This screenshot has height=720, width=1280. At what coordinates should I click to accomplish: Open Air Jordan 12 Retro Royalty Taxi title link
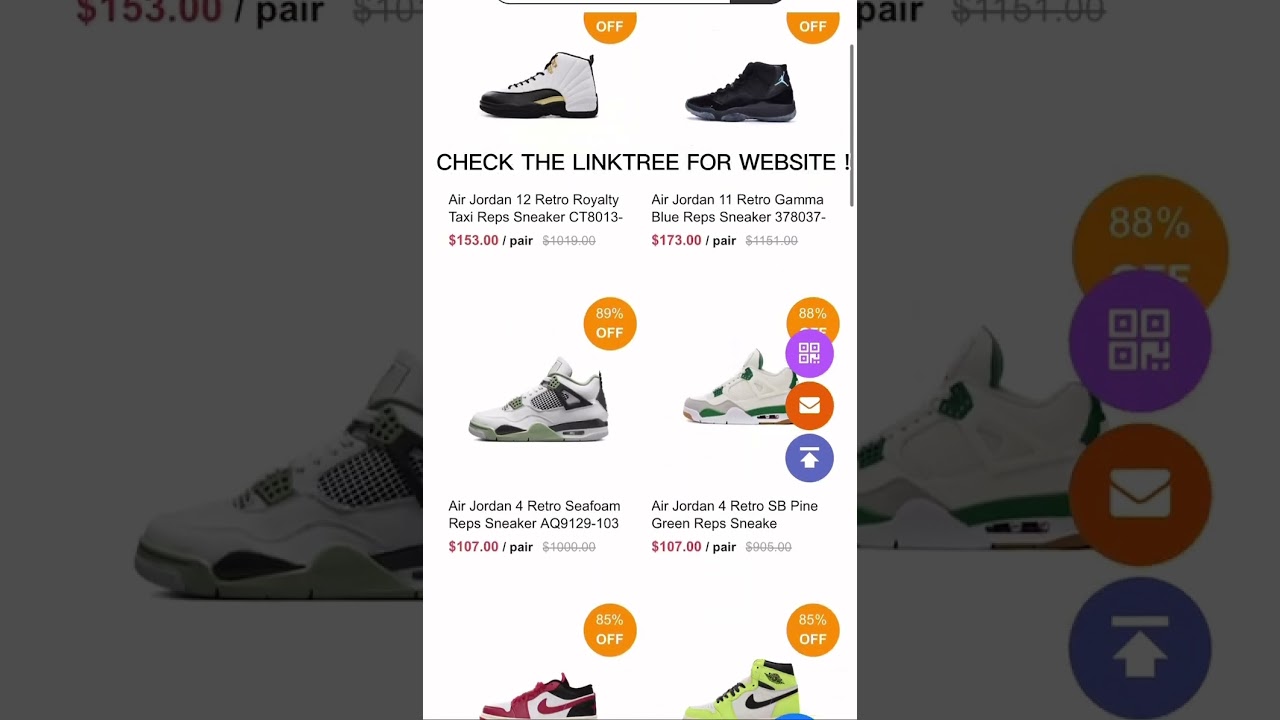[536, 208]
